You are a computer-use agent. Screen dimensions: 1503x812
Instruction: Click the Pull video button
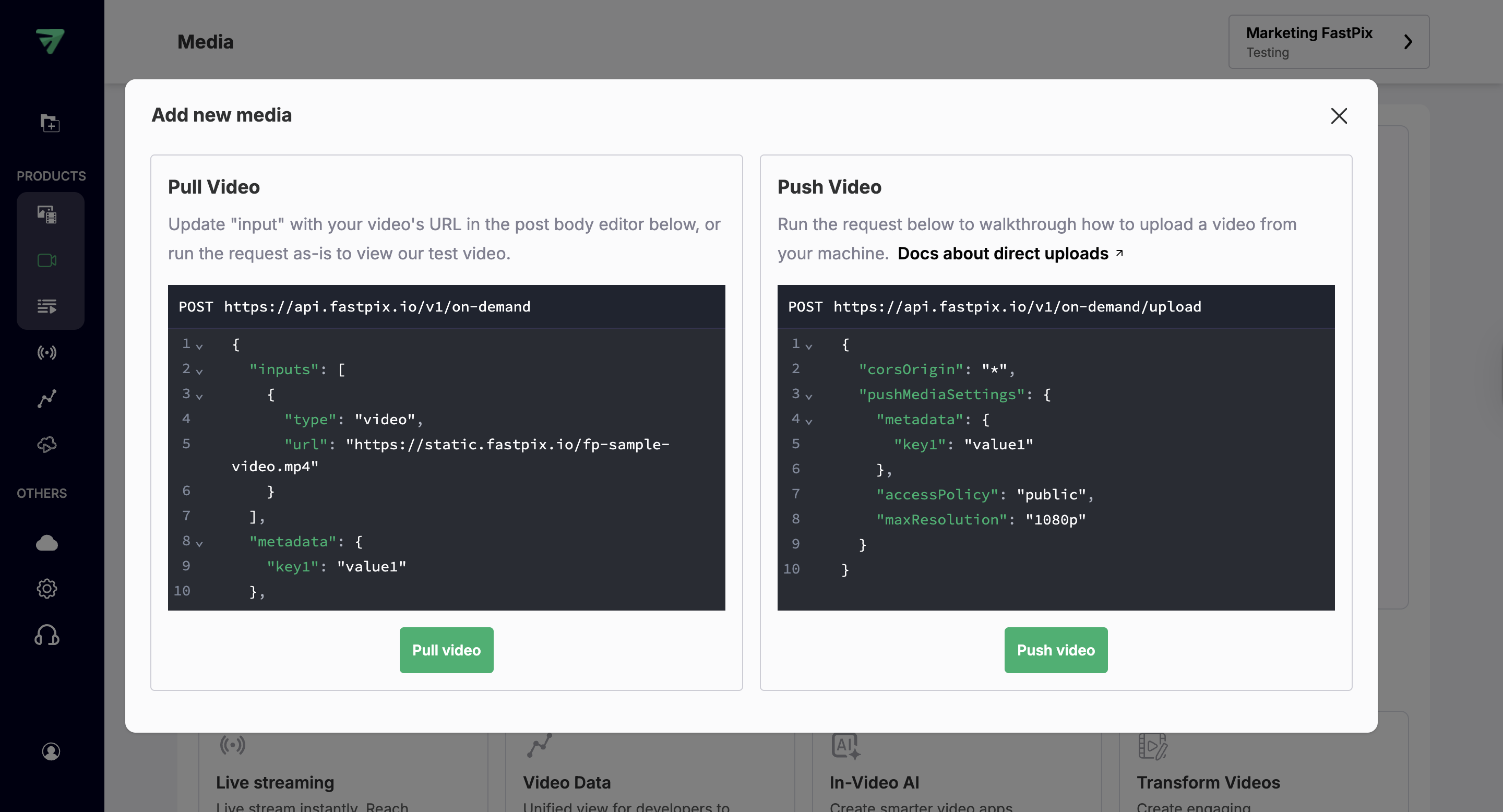(x=446, y=650)
